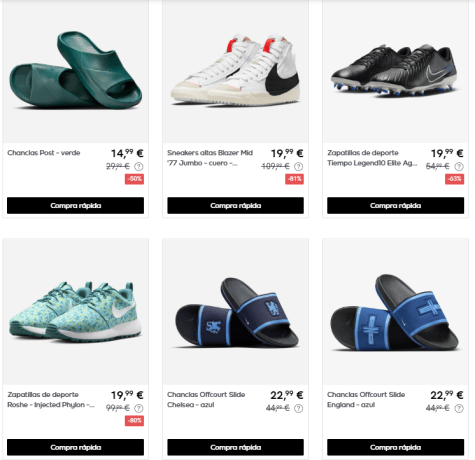
Task: Click Compra rápida for Roshe Injected Phylon
Action: 75,447
